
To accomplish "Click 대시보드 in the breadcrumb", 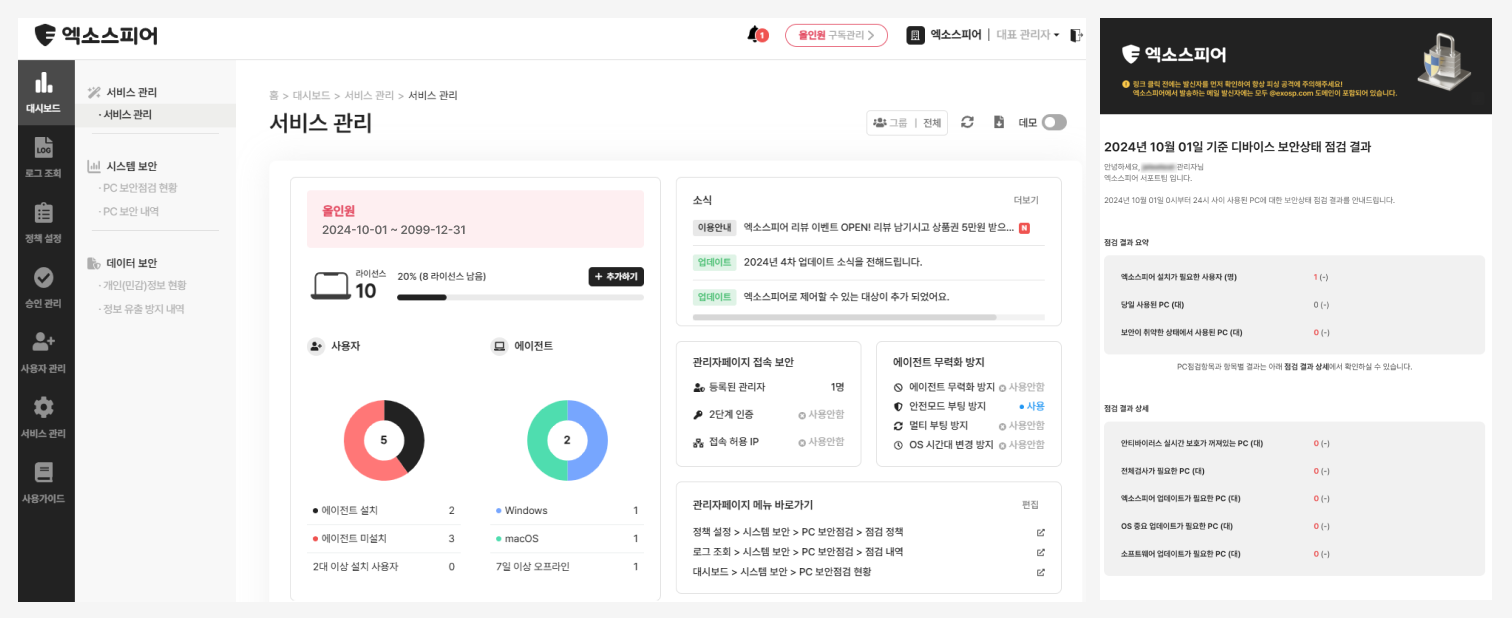I will tap(311, 96).
